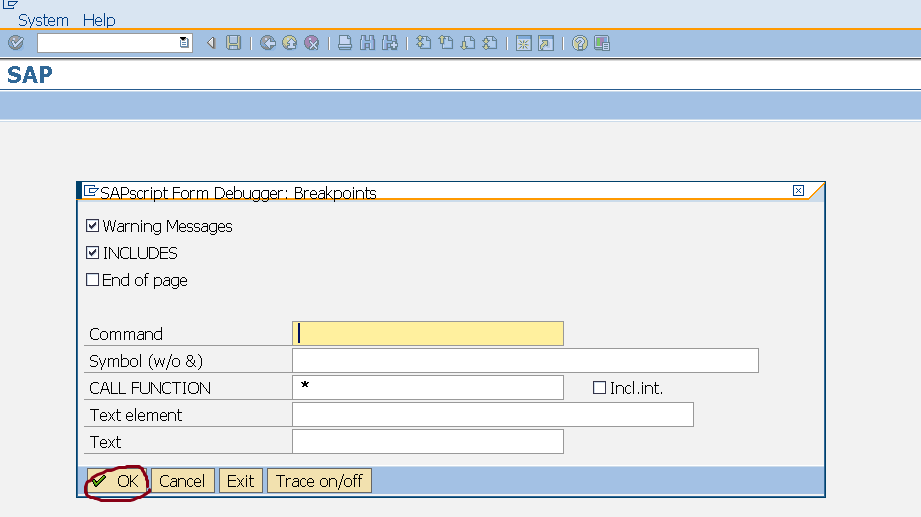Click the Customize Local Layout icon
The width and height of the screenshot is (921, 517).
coord(602,43)
